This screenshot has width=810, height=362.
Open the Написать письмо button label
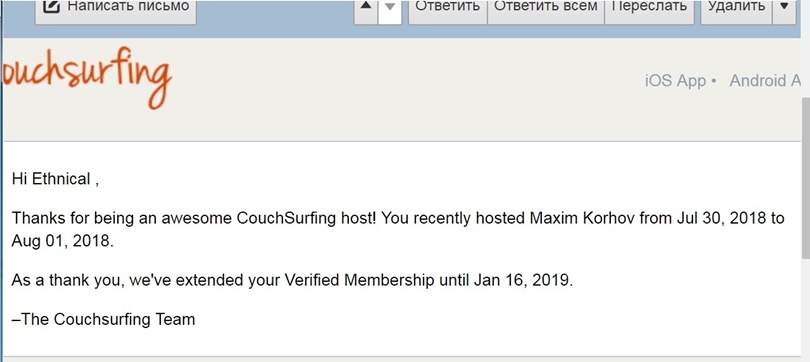(x=128, y=6)
